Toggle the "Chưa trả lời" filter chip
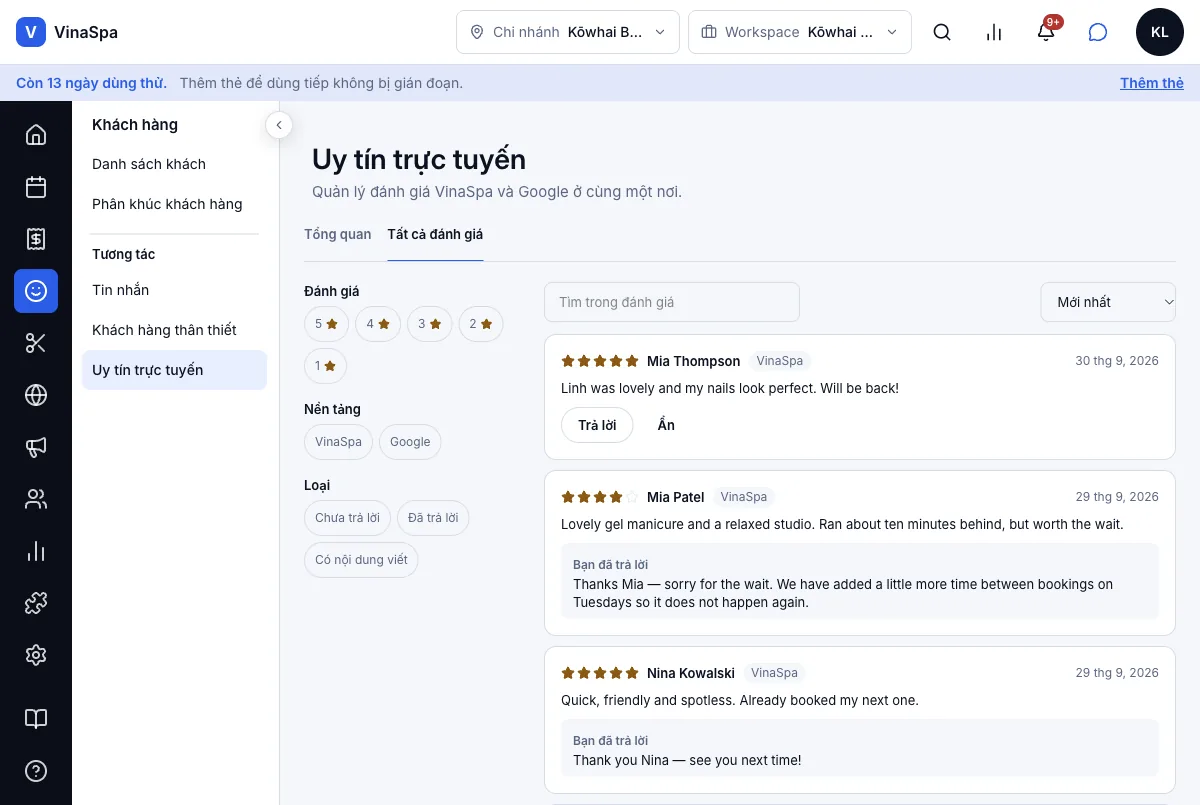 [x=347, y=518]
